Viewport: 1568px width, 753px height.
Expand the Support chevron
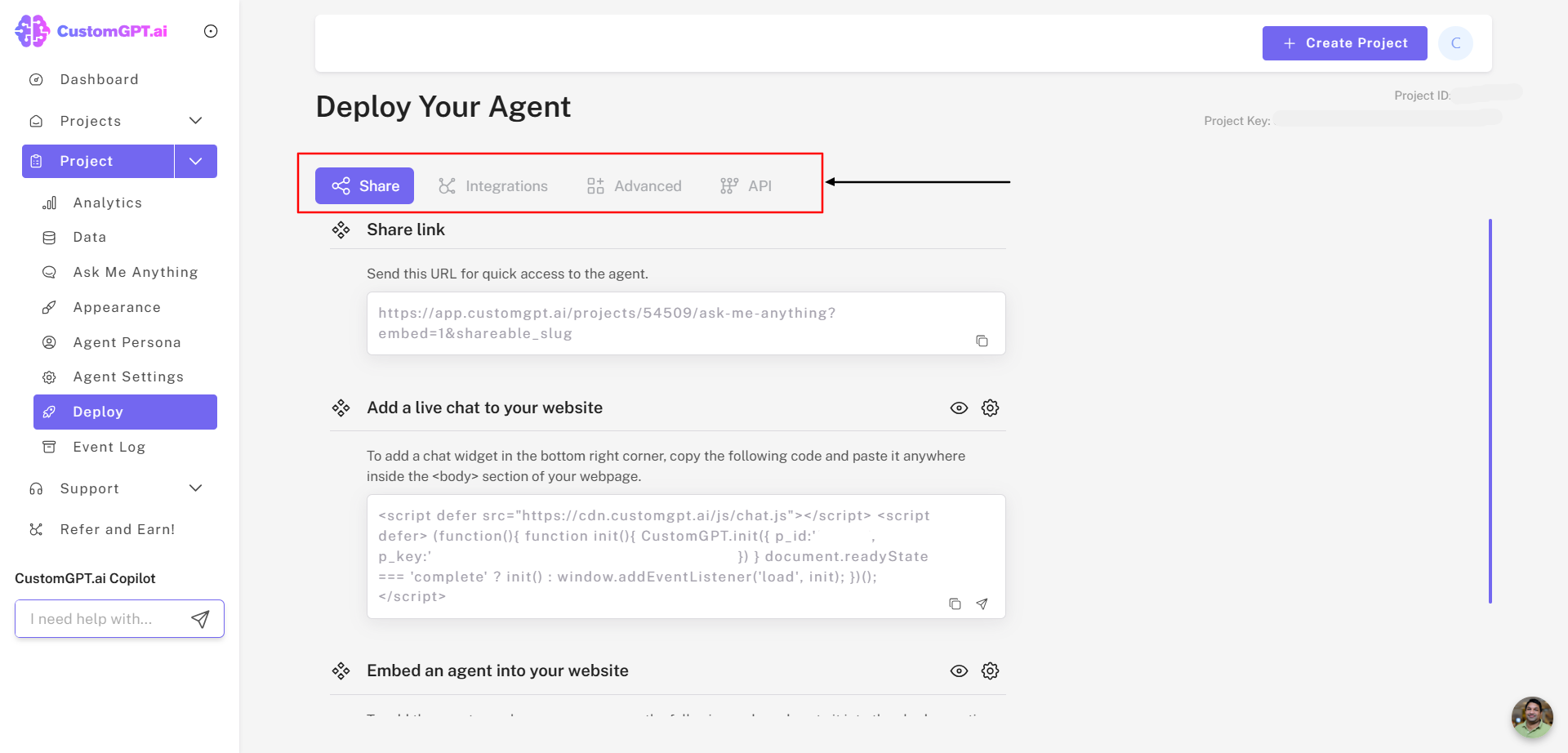195,488
